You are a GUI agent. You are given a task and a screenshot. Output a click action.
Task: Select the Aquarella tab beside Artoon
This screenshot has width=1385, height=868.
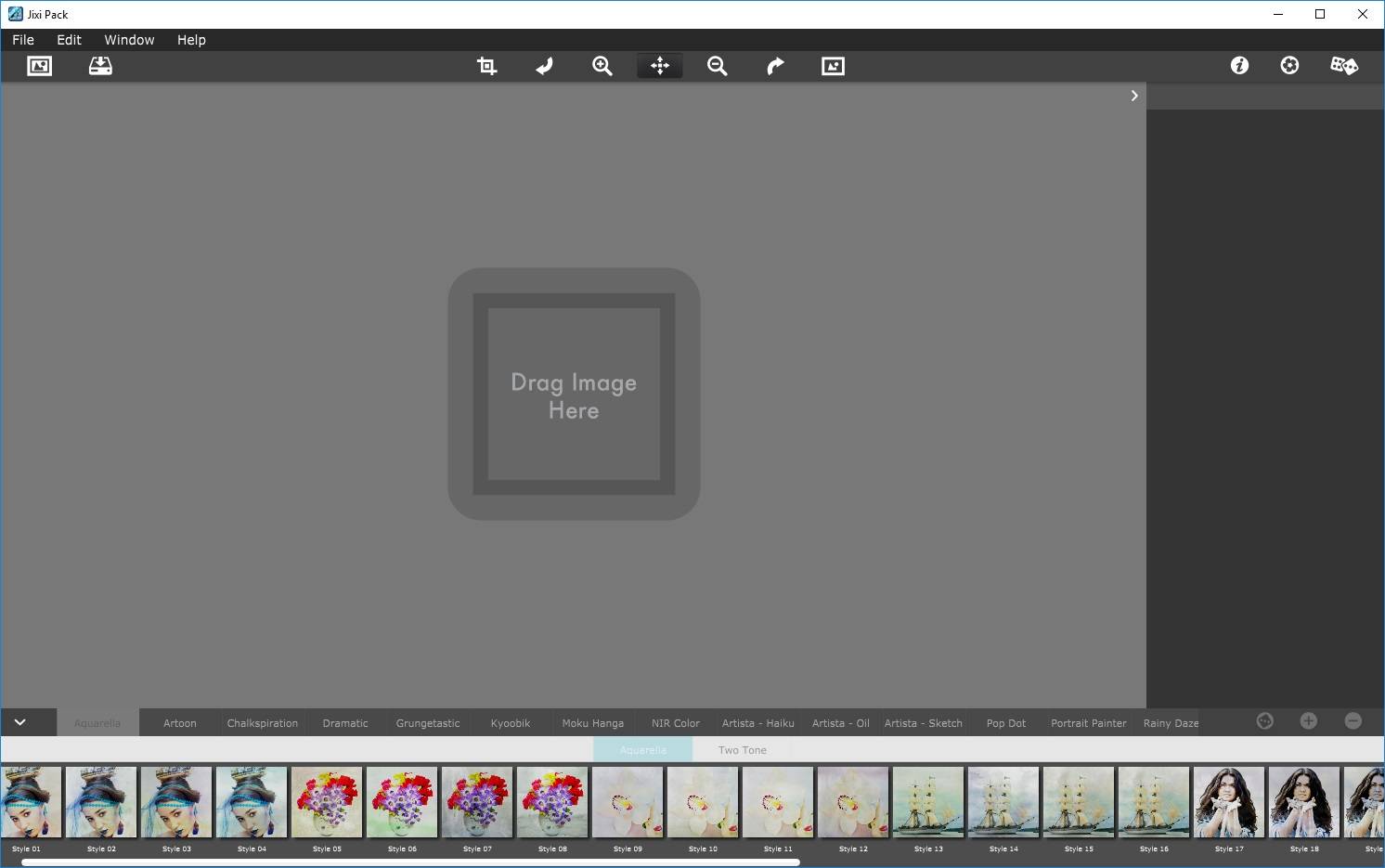click(97, 723)
